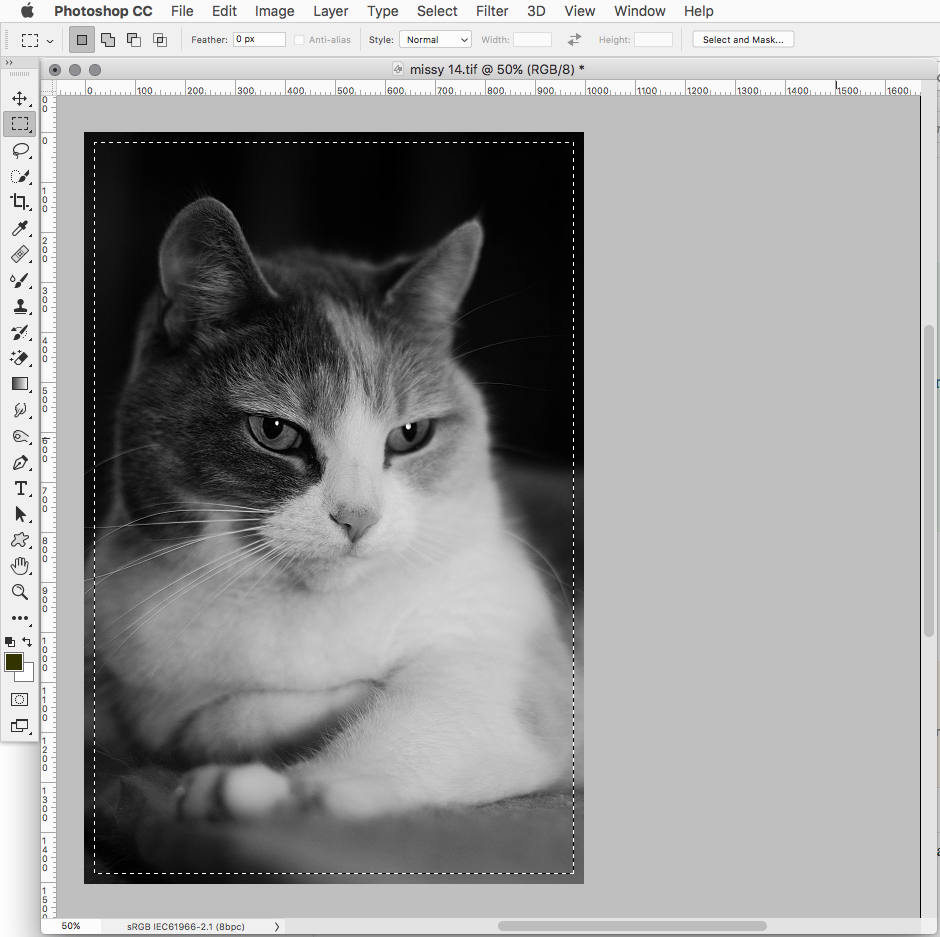Open the Photoshop CC application menu
Viewport: 940px width, 937px height.
(103, 11)
